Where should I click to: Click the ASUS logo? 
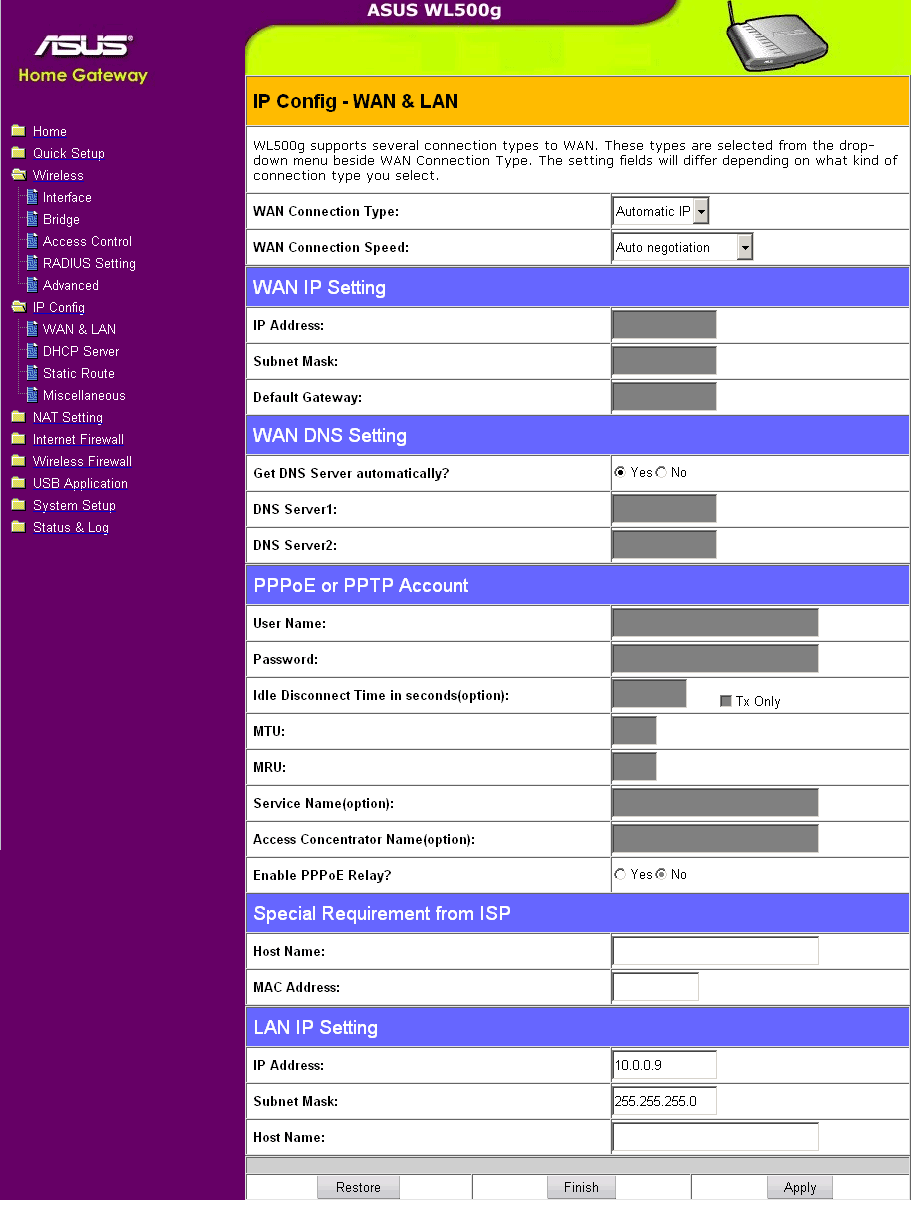coord(83,47)
